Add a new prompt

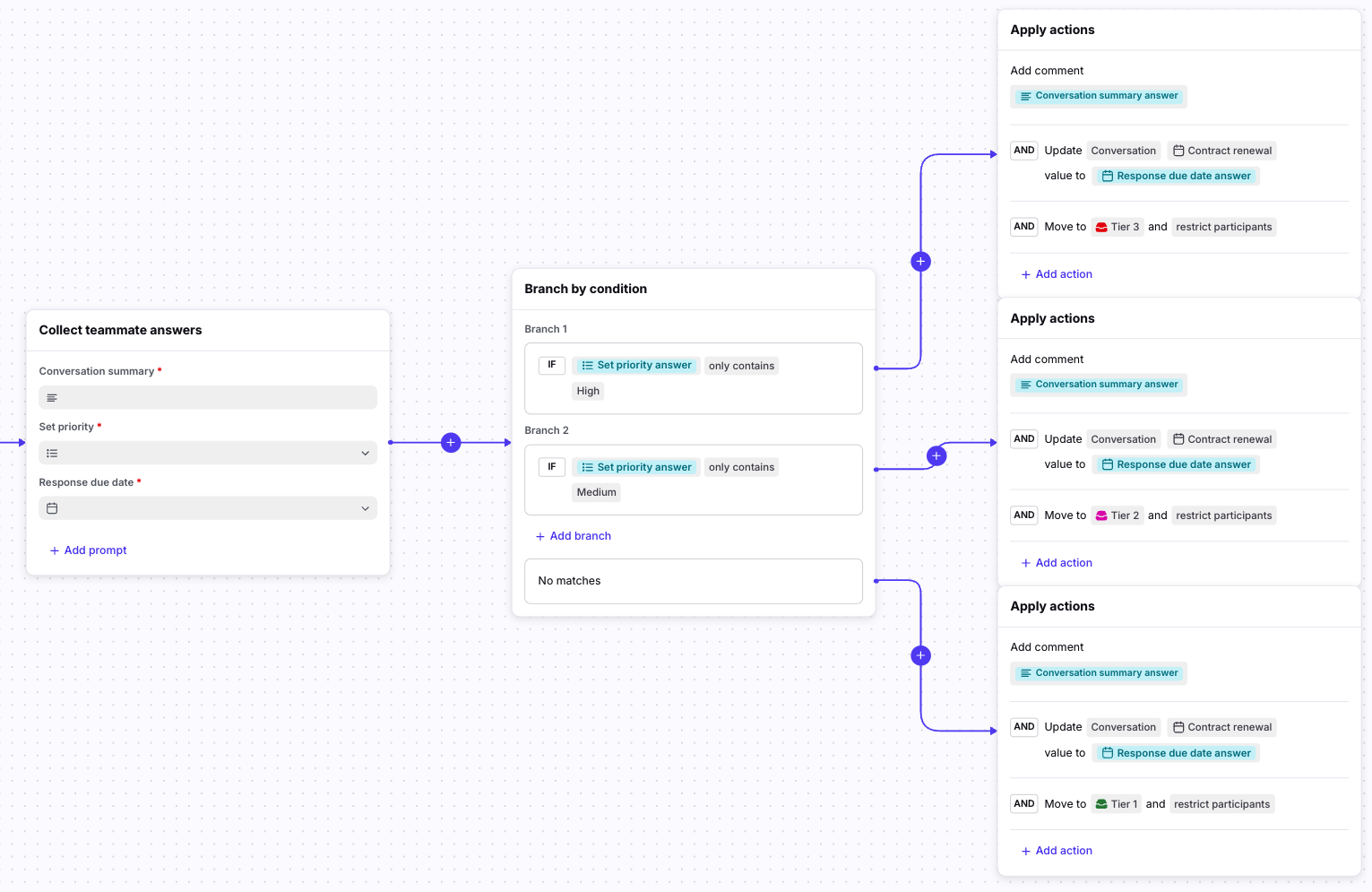click(x=88, y=550)
